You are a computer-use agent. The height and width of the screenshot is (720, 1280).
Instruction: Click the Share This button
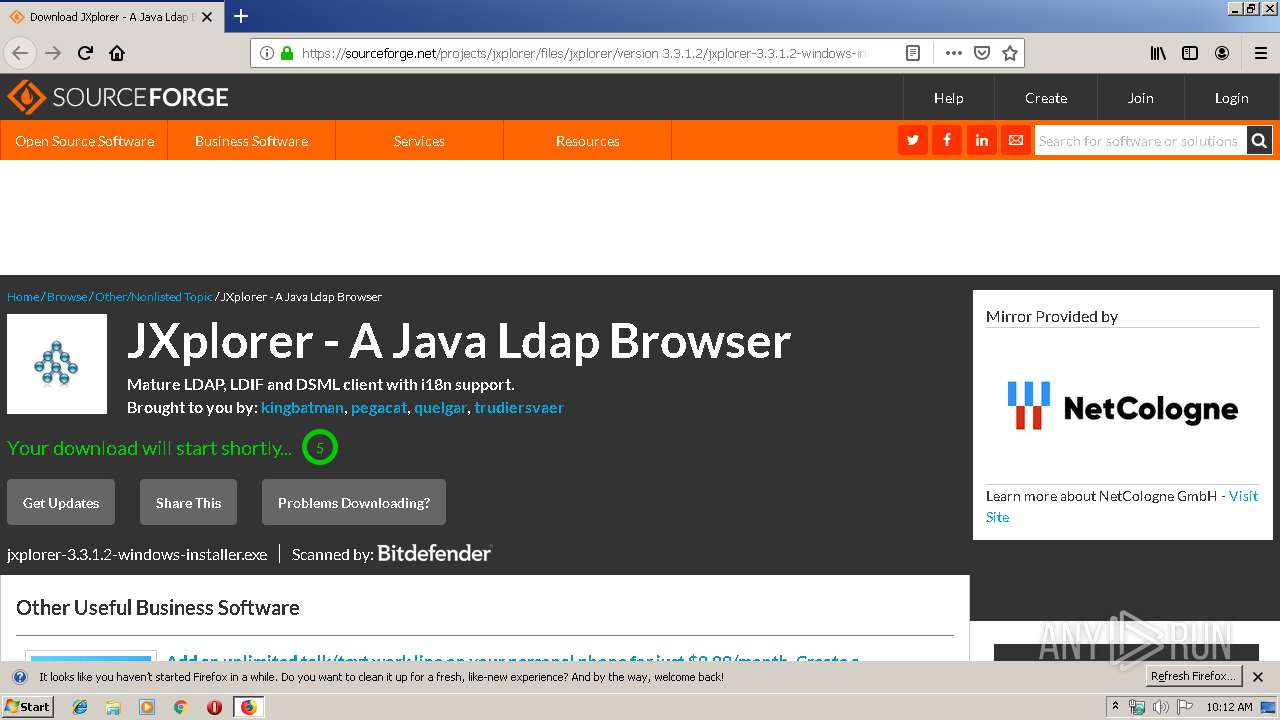tap(188, 502)
